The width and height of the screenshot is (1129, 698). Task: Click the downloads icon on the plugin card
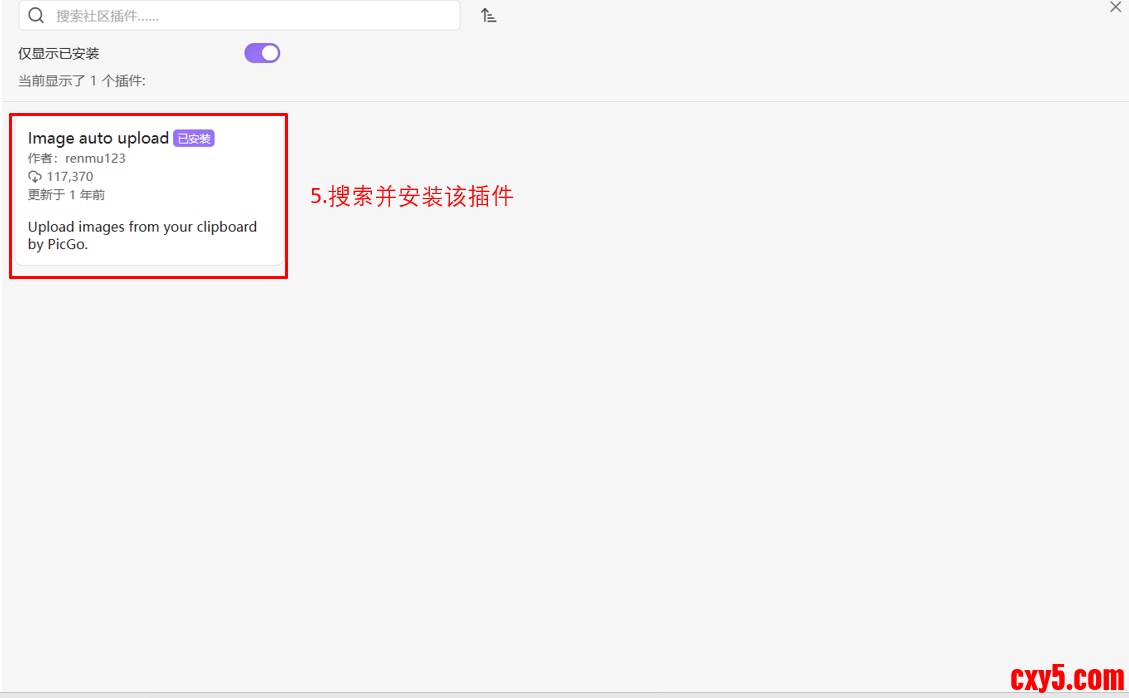click(37, 176)
